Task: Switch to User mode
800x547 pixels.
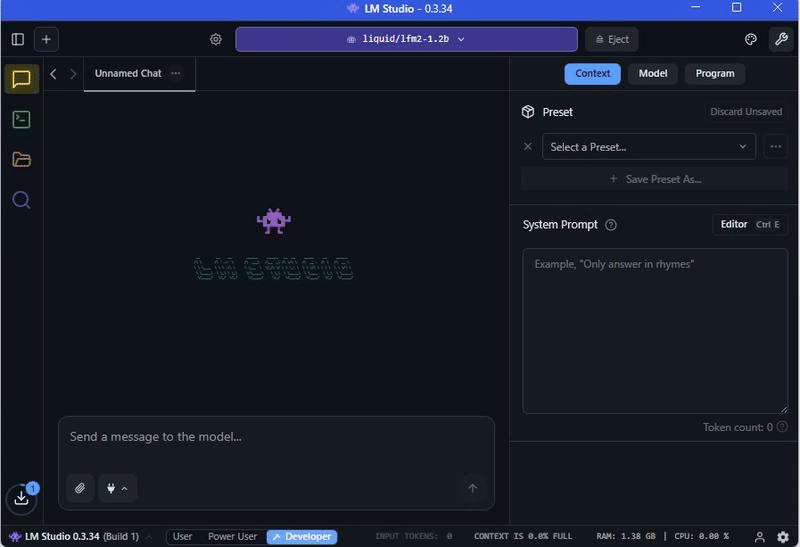Action: tap(182, 536)
